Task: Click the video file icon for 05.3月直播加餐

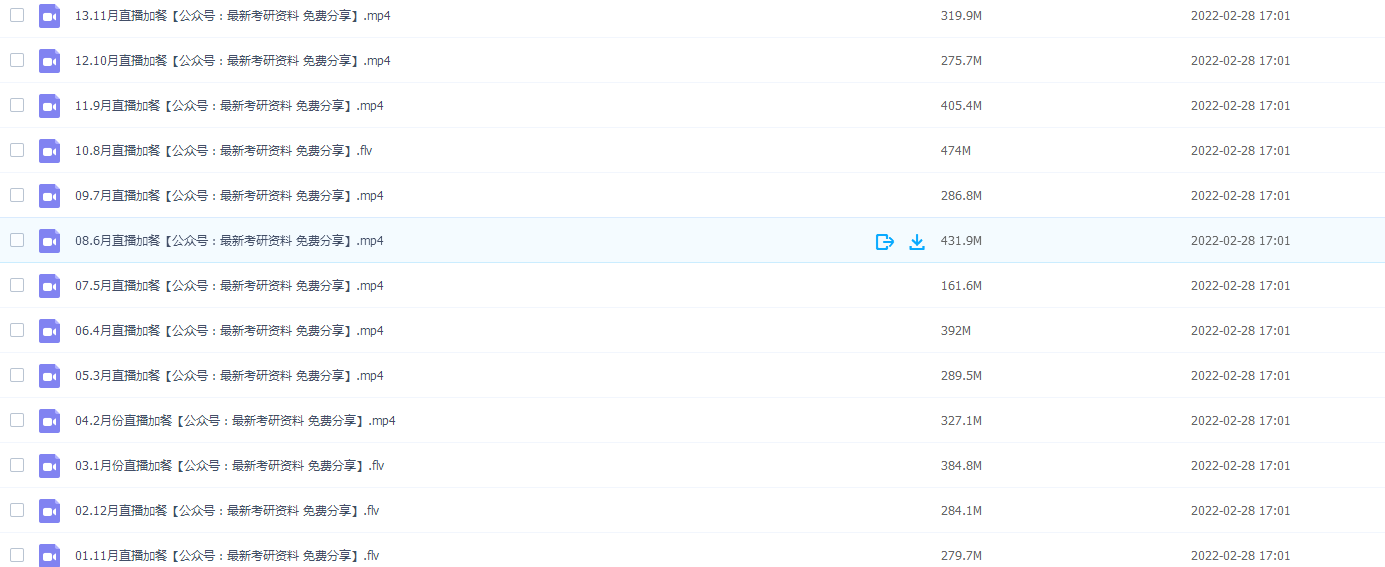Action: [x=50, y=376]
